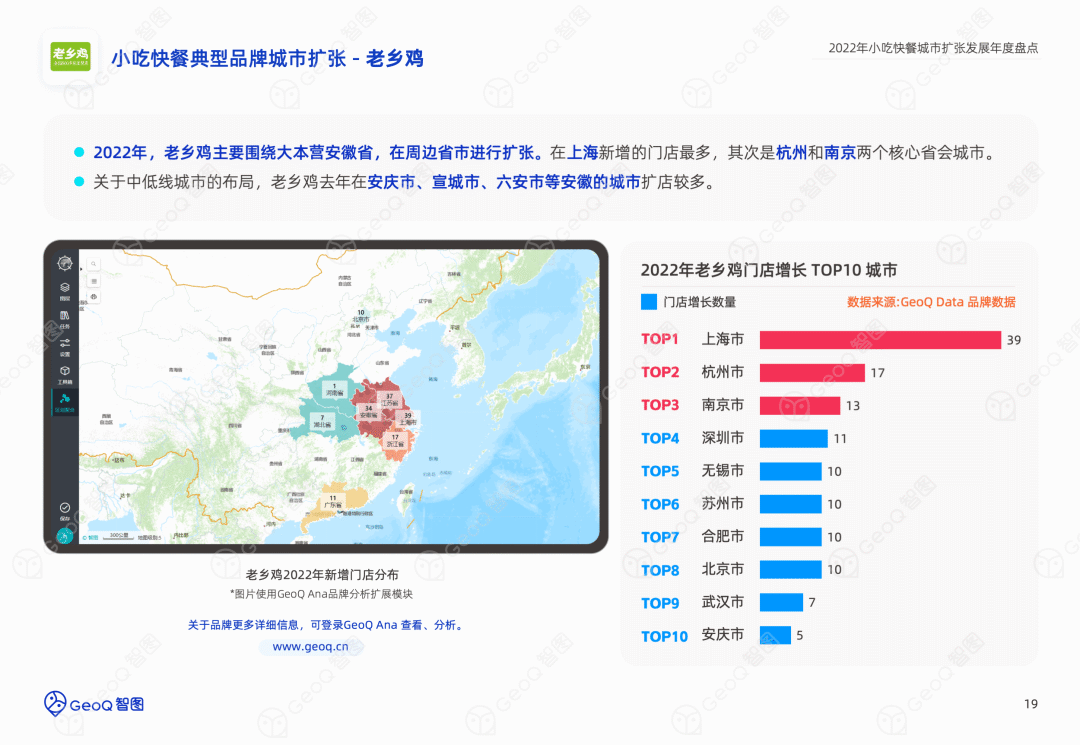Click the blue 合肥市 bar
The width and height of the screenshot is (1080, 745).
tap(791, 536)
